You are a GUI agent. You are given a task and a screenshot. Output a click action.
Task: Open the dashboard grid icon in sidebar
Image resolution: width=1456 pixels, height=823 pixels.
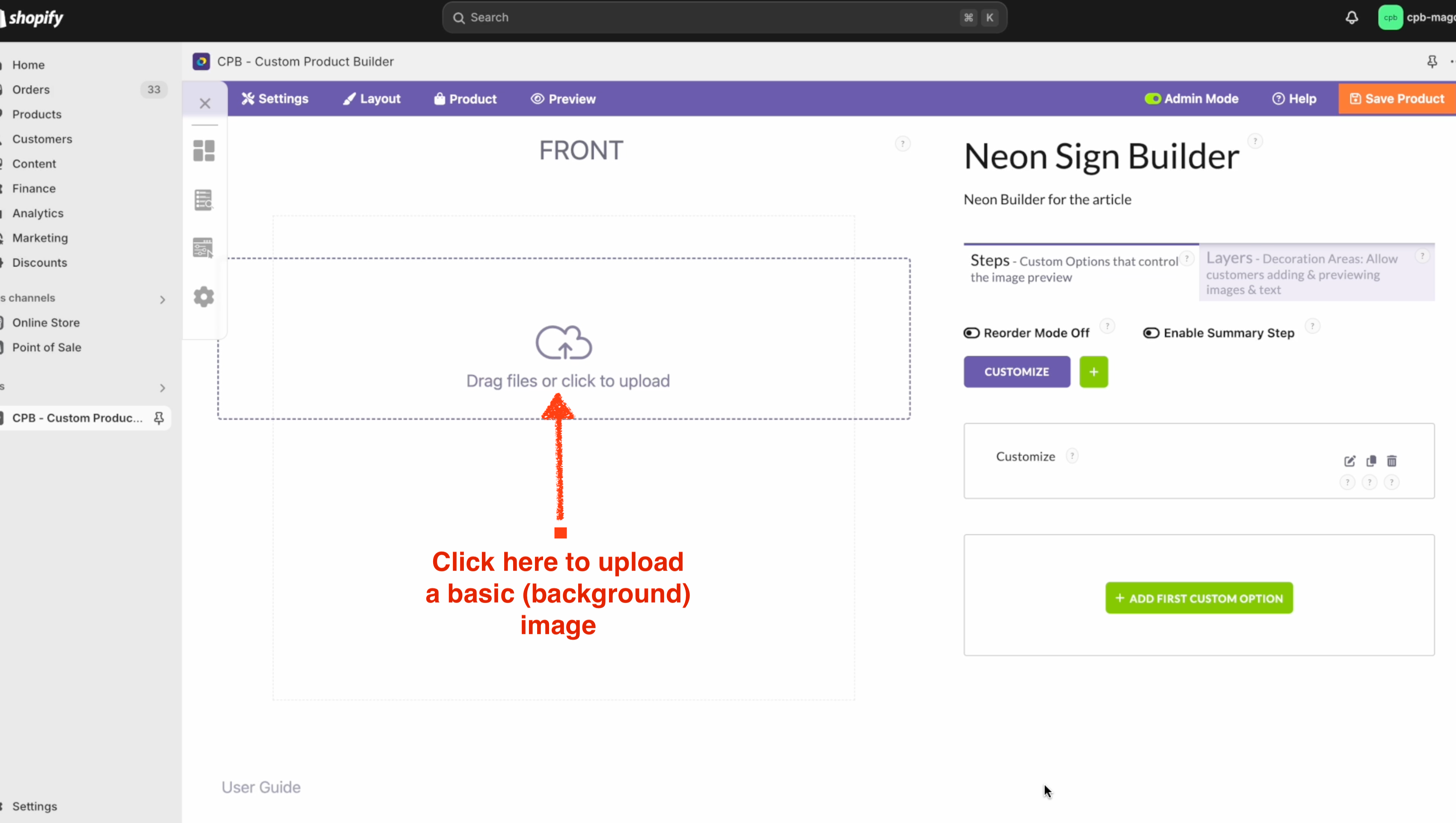point(204,151)
